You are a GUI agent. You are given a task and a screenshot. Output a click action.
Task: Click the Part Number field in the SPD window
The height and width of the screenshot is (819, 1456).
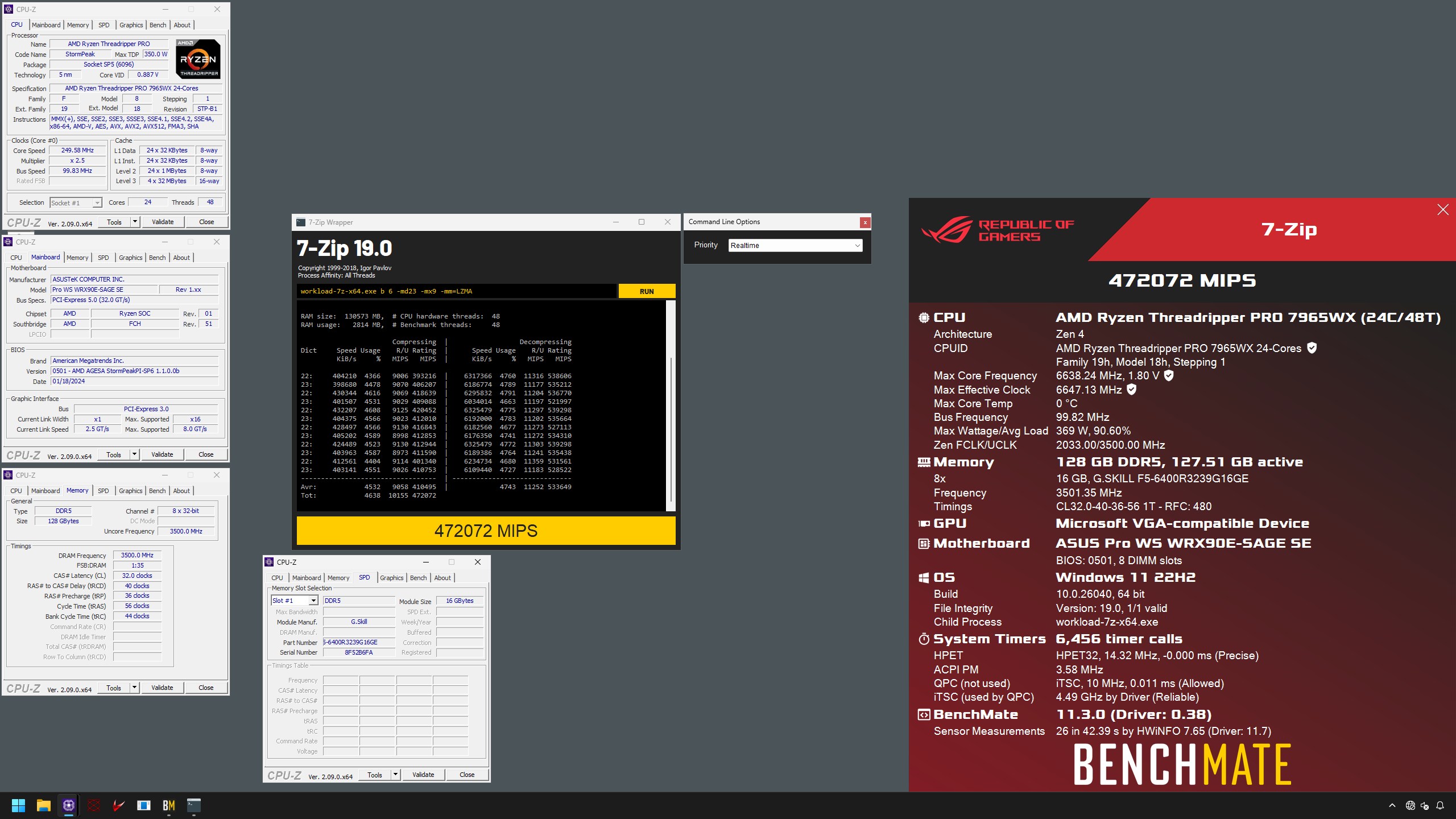click(x=359, y=642)
